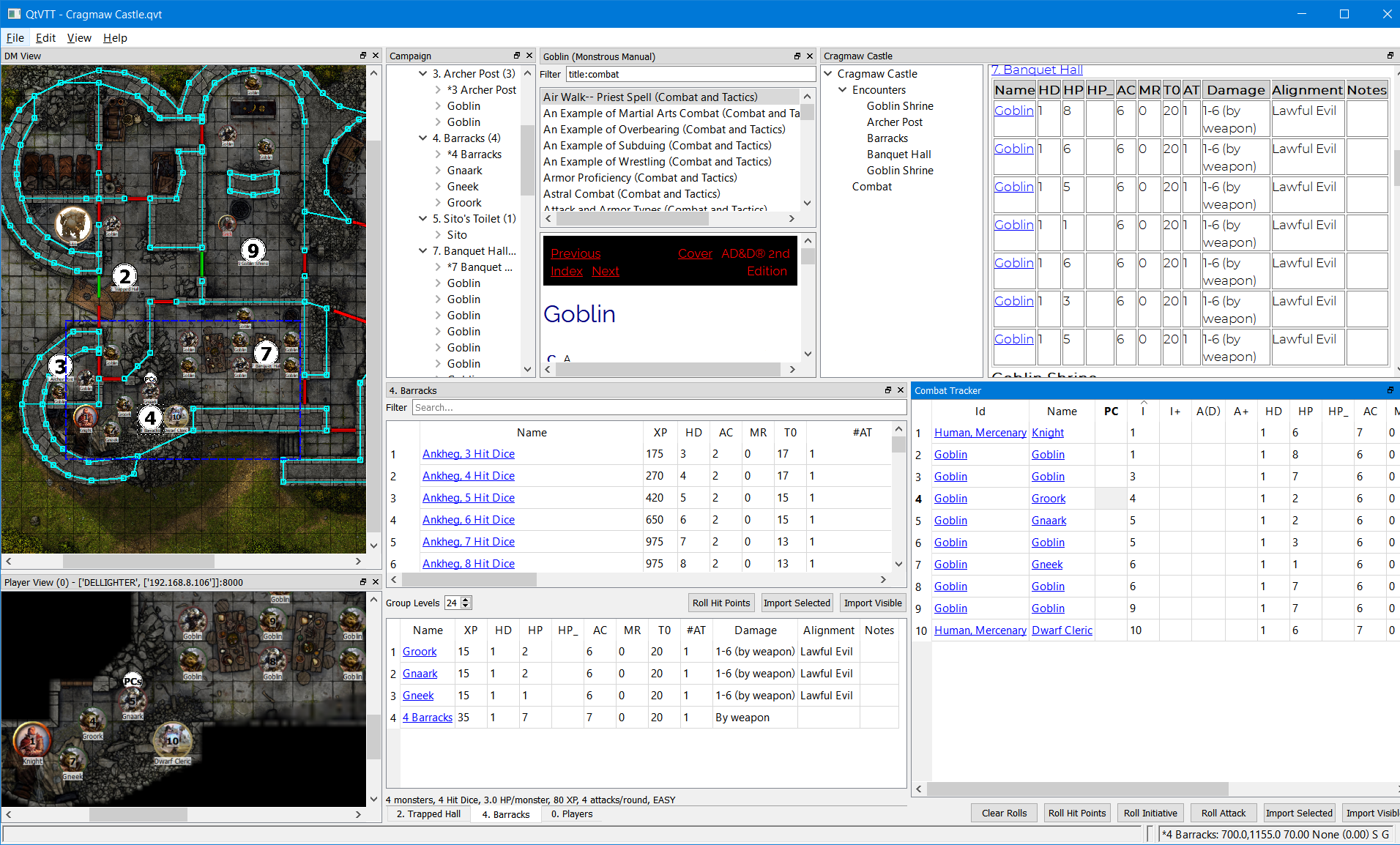Float the Combat Tracker dock panel
The image size is (1400, 845).
tap(1390, 390)
